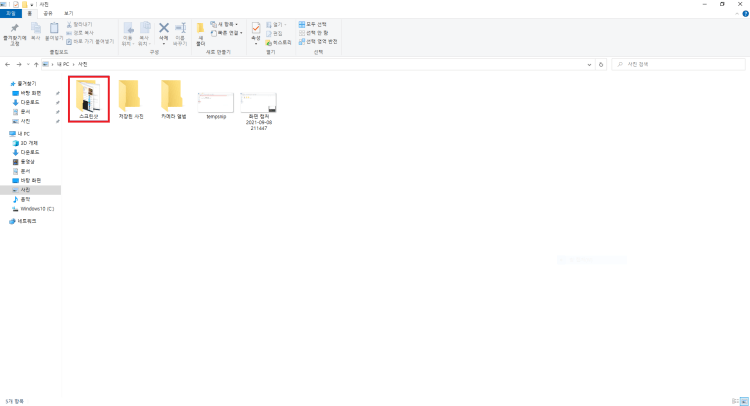Open the 열기 (open) dropdown

[276, 24]
